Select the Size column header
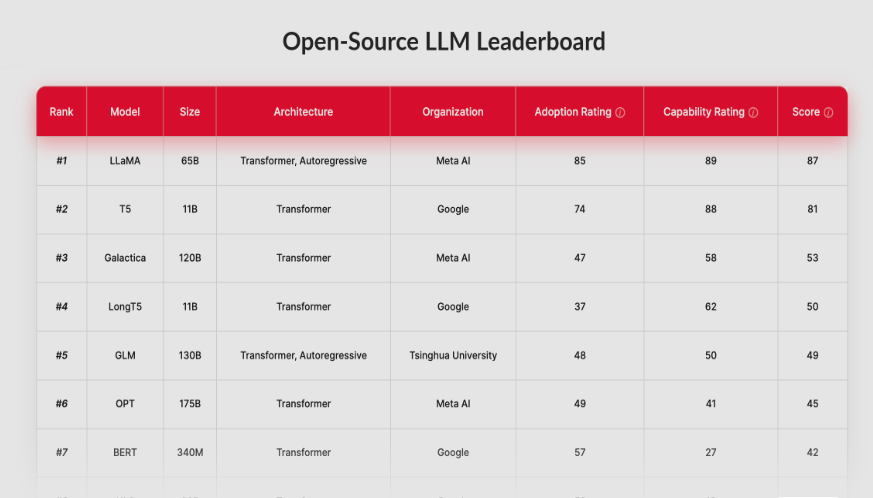873x498 pixels. tap(190, 112)
